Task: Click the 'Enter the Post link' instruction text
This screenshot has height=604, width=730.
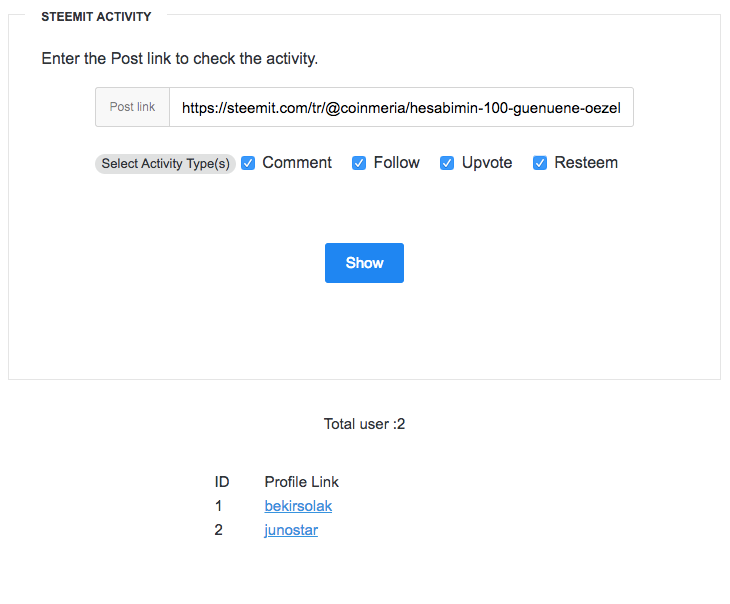Action: pyautogui.click(x=180, y=59)
